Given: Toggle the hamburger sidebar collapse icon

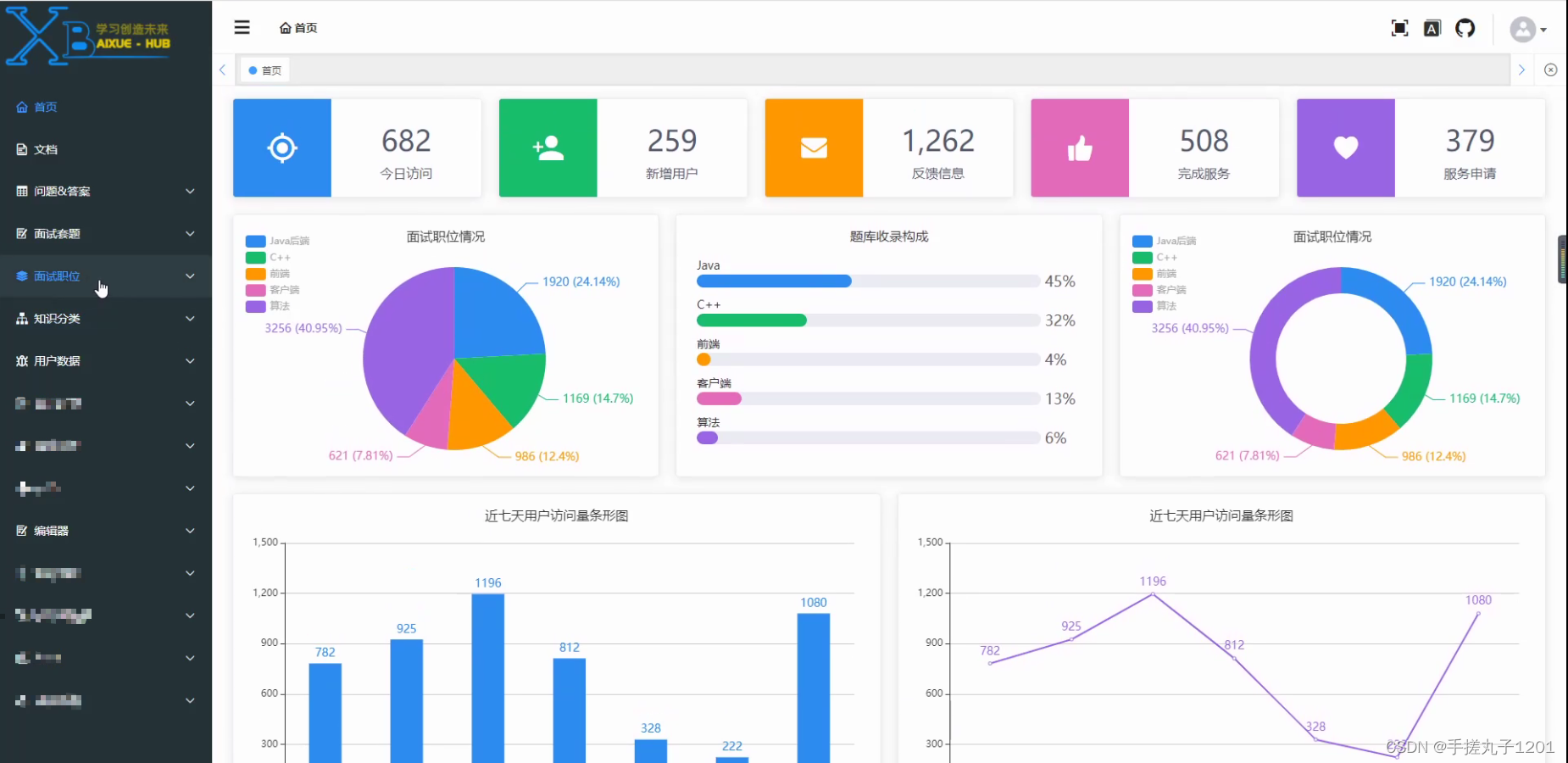Looking at the screenshot, I should (242, 27).
